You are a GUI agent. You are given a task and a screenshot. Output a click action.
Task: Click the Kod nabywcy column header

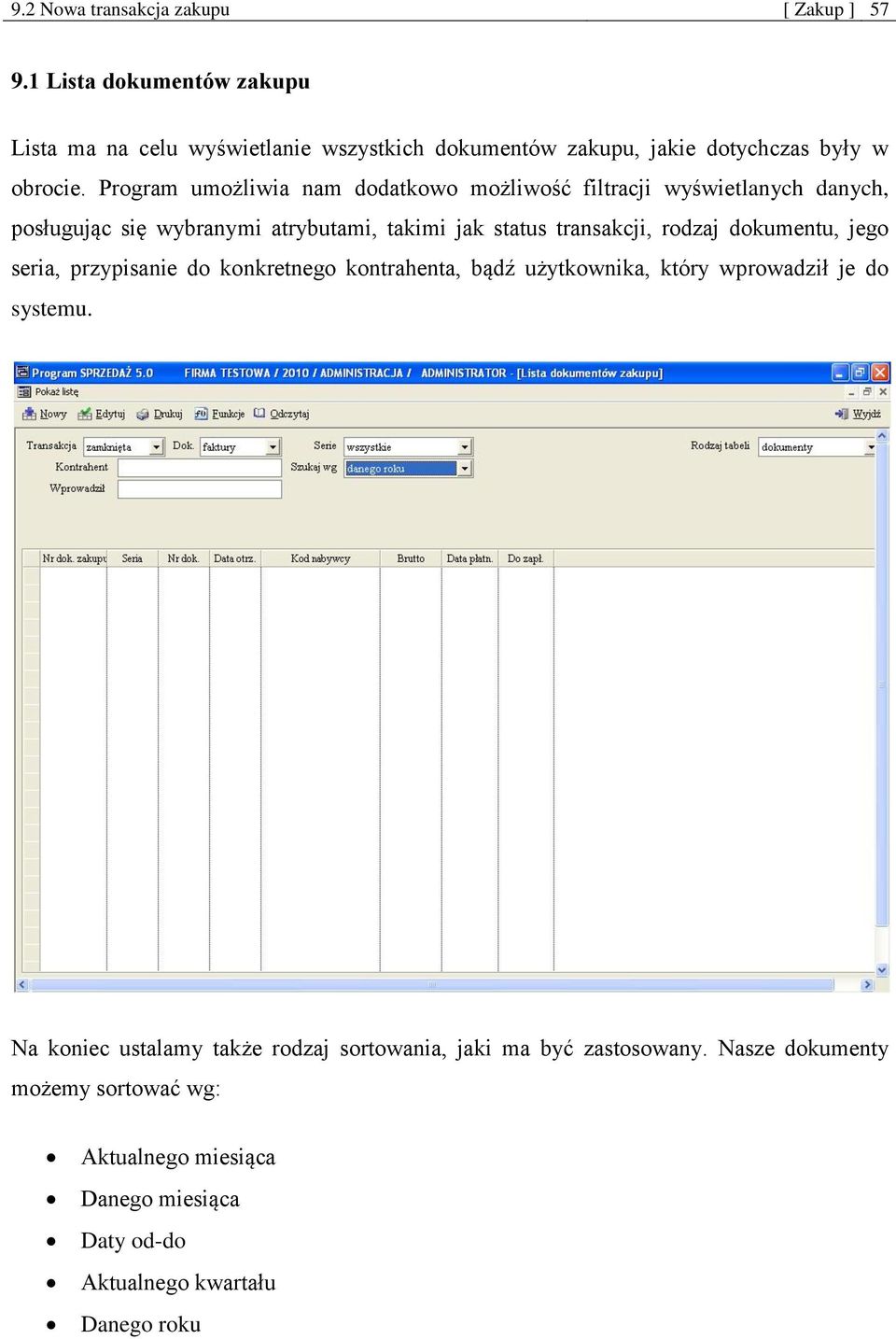point(320,558)
